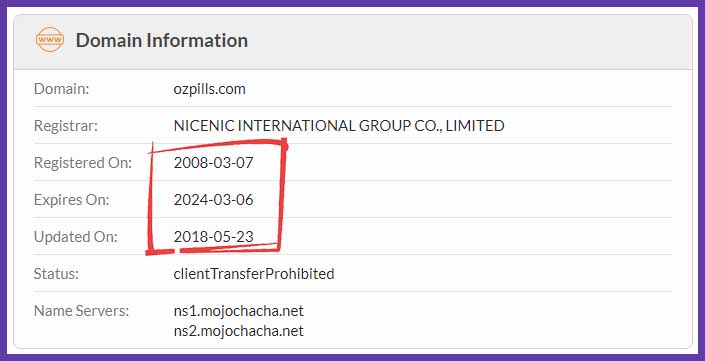Click the gray panel header bar
The height and width of the screenshot is (361, 705).
(352, 42)
